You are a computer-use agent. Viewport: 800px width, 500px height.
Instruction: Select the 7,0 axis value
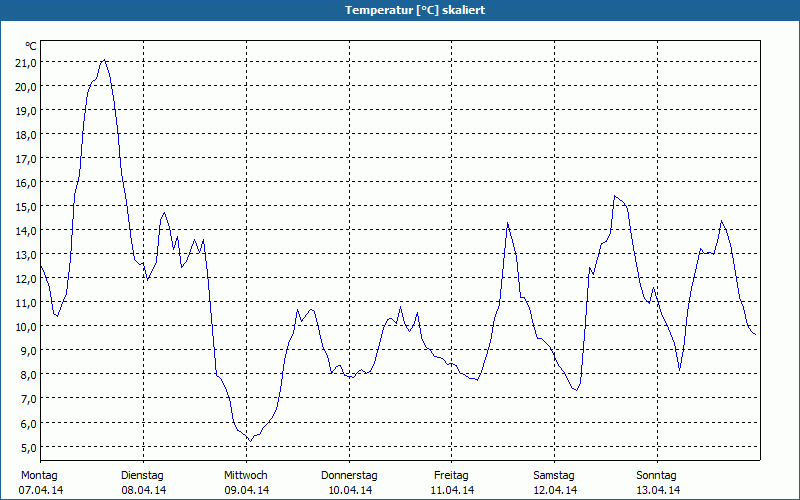[28, 399]
